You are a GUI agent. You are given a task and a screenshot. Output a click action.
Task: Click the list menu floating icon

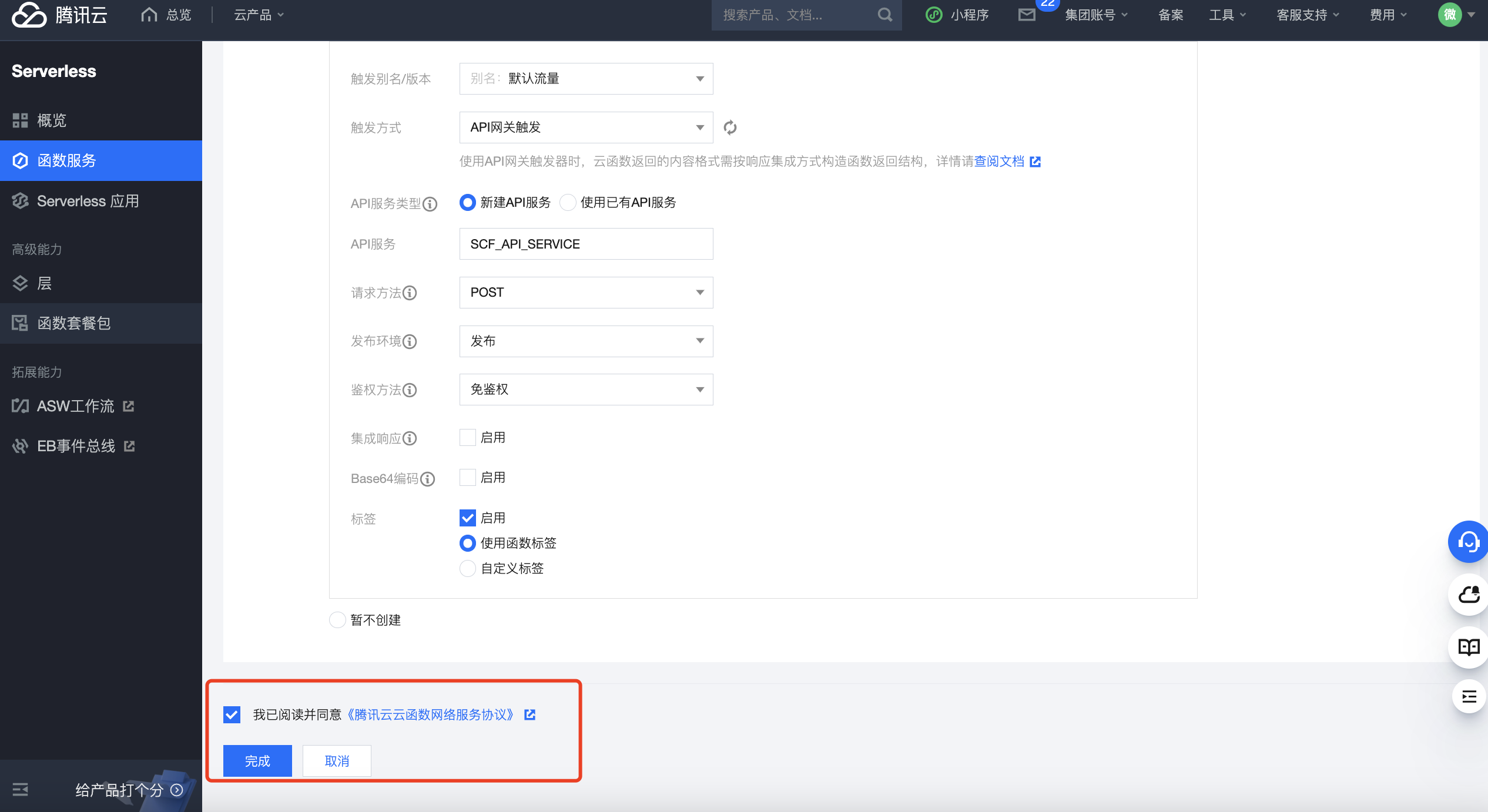1469,696
